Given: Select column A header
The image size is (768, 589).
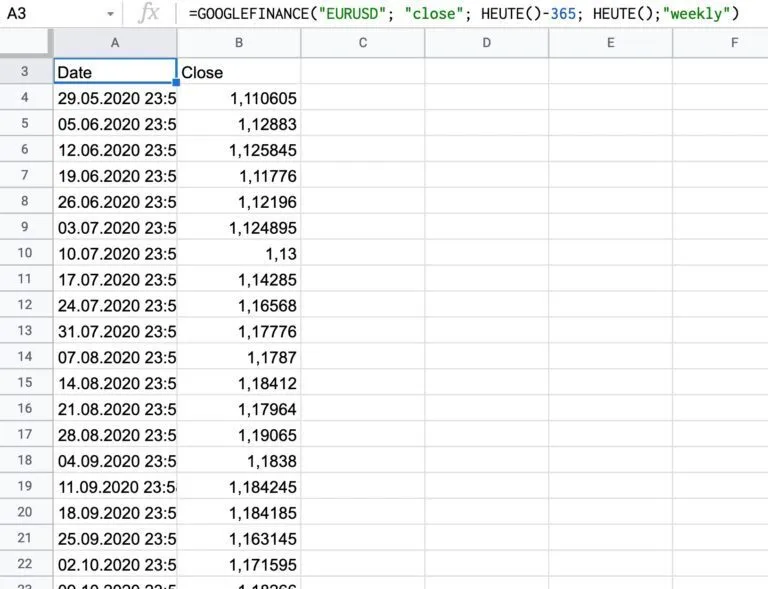Looking at the screenshot, I should coord(115,43).
